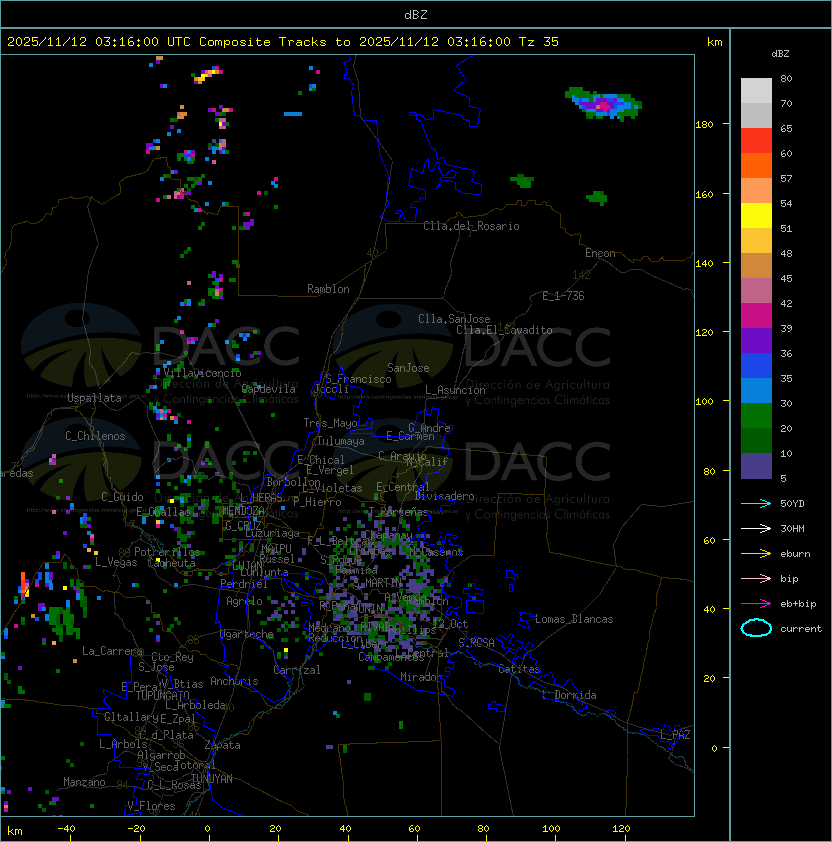The height and width of the screenshot is (842, 832).
Task: Click the -40 km horizontal axis tick label
Action: pyautogui.click(x=66, y=829)
